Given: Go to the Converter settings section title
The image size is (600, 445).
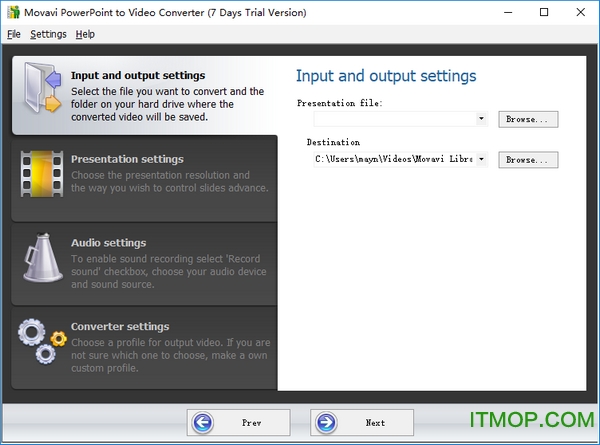Looking at the screenshot, I should click(x=120, y=327).
